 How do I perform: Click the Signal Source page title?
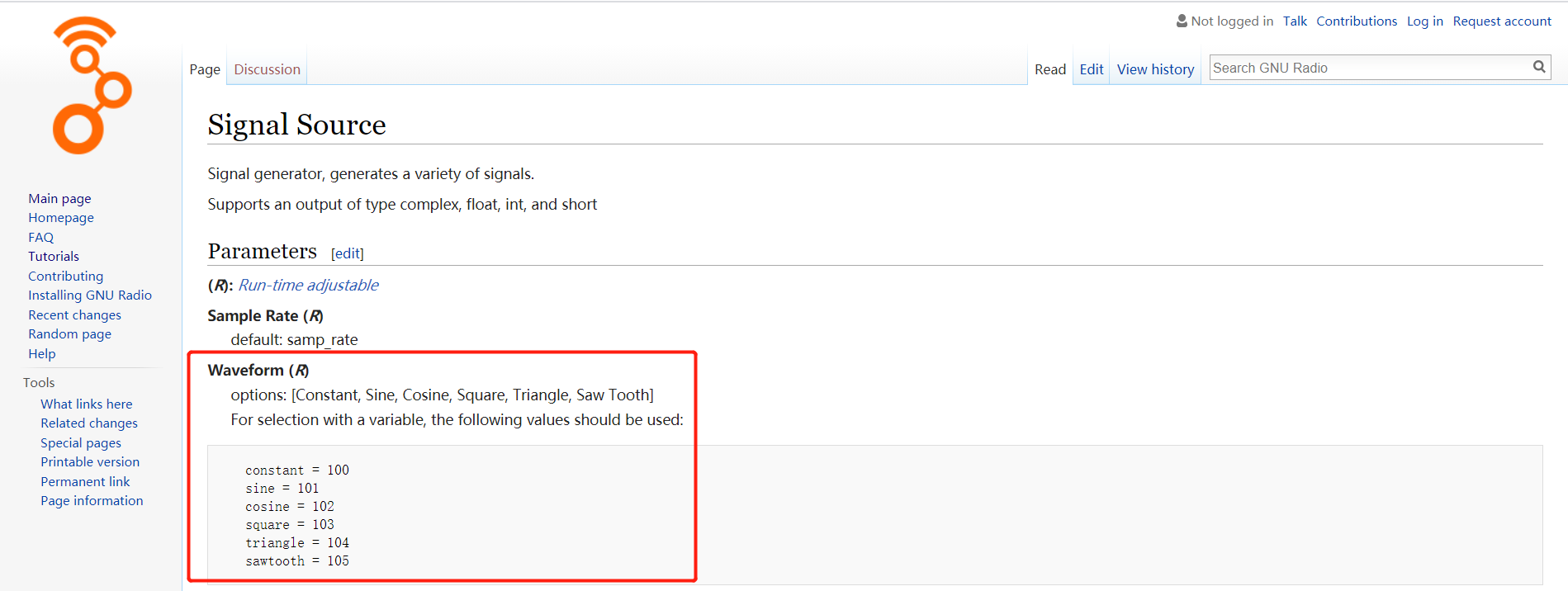click(296, 125)
